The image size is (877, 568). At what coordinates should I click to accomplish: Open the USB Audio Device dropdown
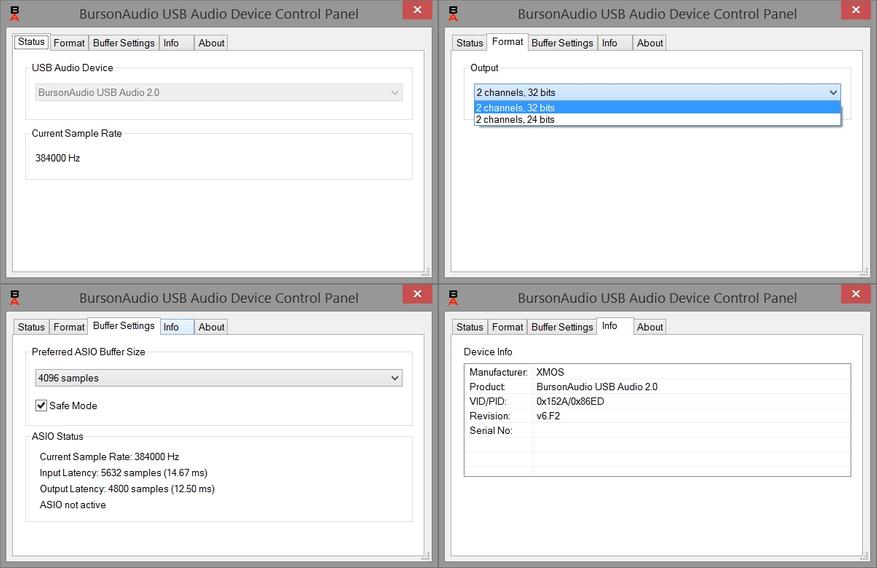pos(219,93)
